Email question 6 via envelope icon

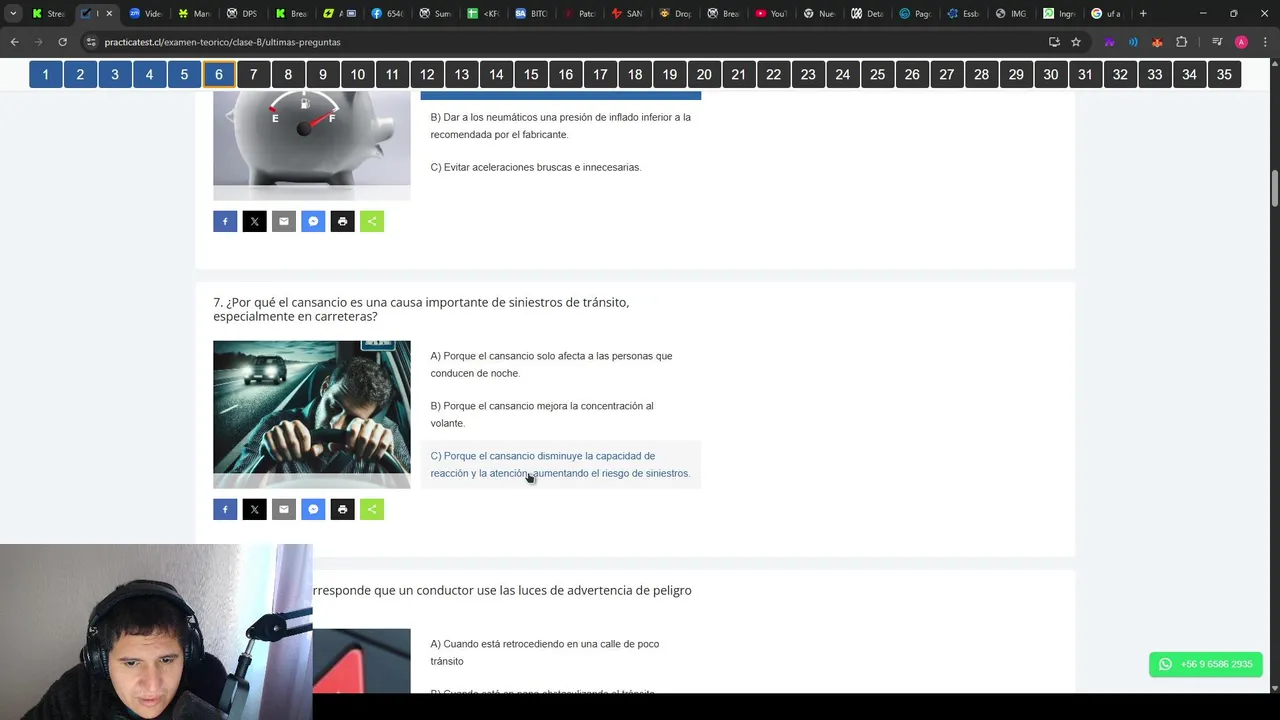pyautogui.click(x=284, y=221)
